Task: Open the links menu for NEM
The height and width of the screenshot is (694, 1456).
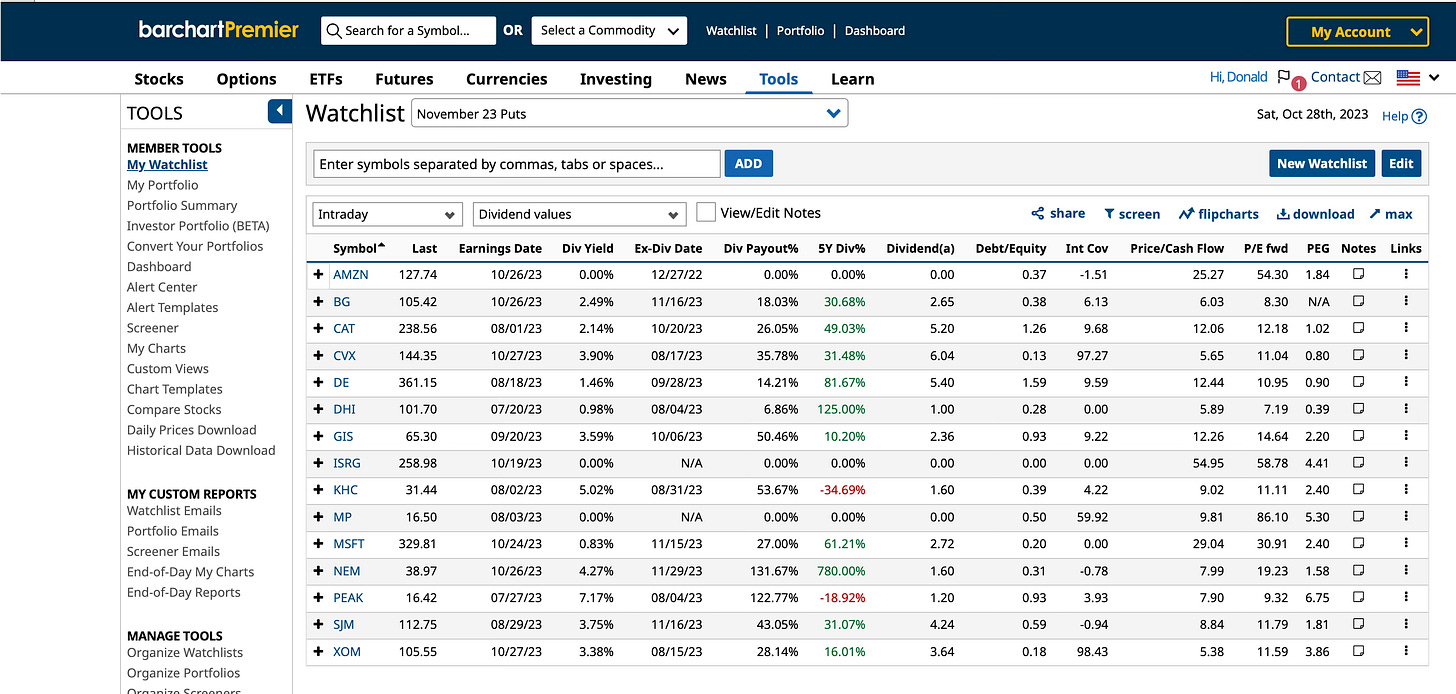Action: [x=1406, y=571]
